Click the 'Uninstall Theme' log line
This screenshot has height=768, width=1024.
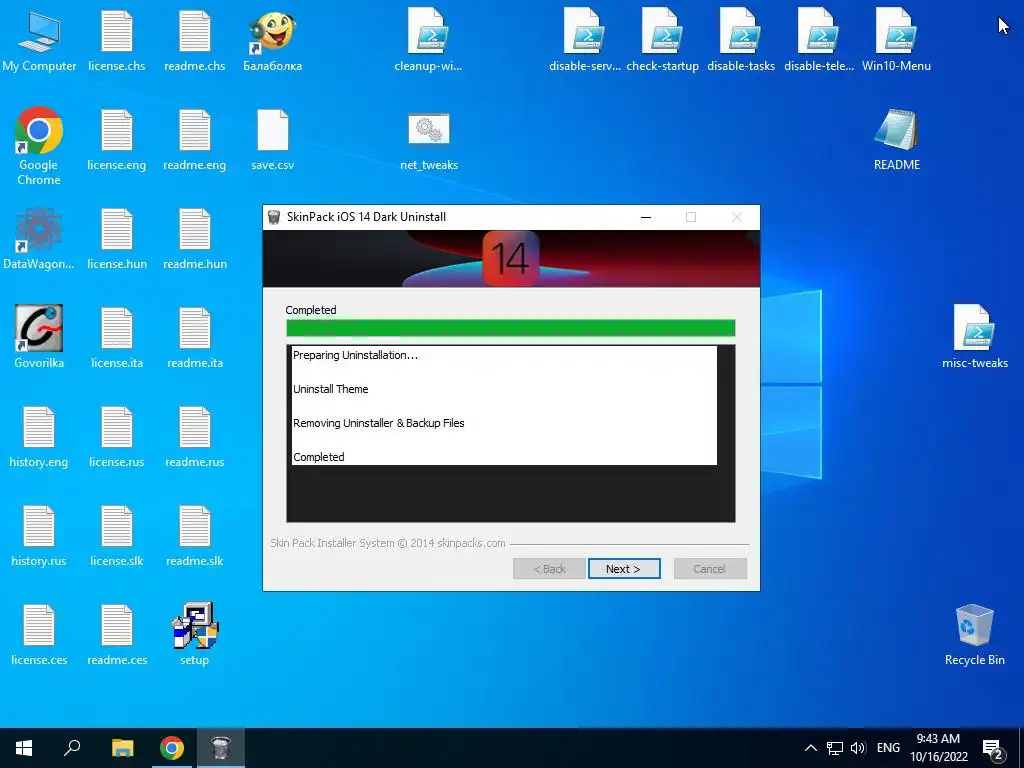pos(330,389)
